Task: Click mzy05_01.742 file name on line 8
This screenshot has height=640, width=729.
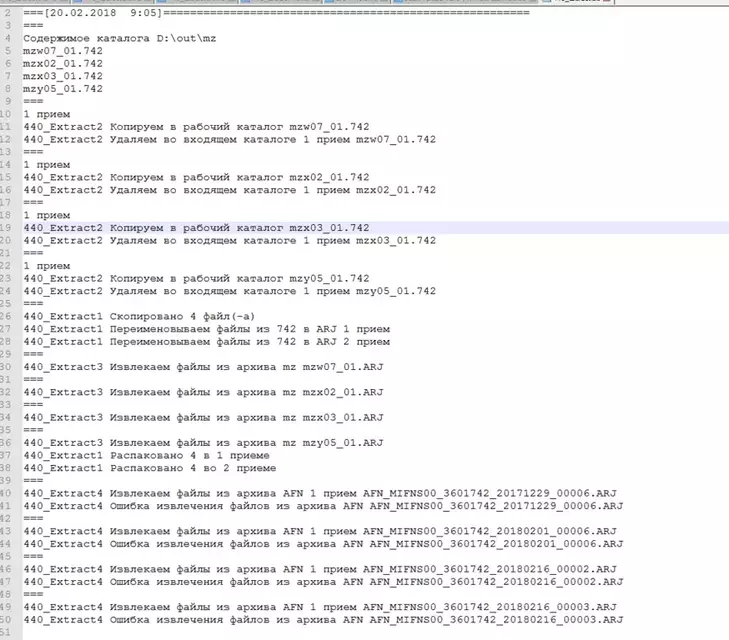Action: coord(63,88)
